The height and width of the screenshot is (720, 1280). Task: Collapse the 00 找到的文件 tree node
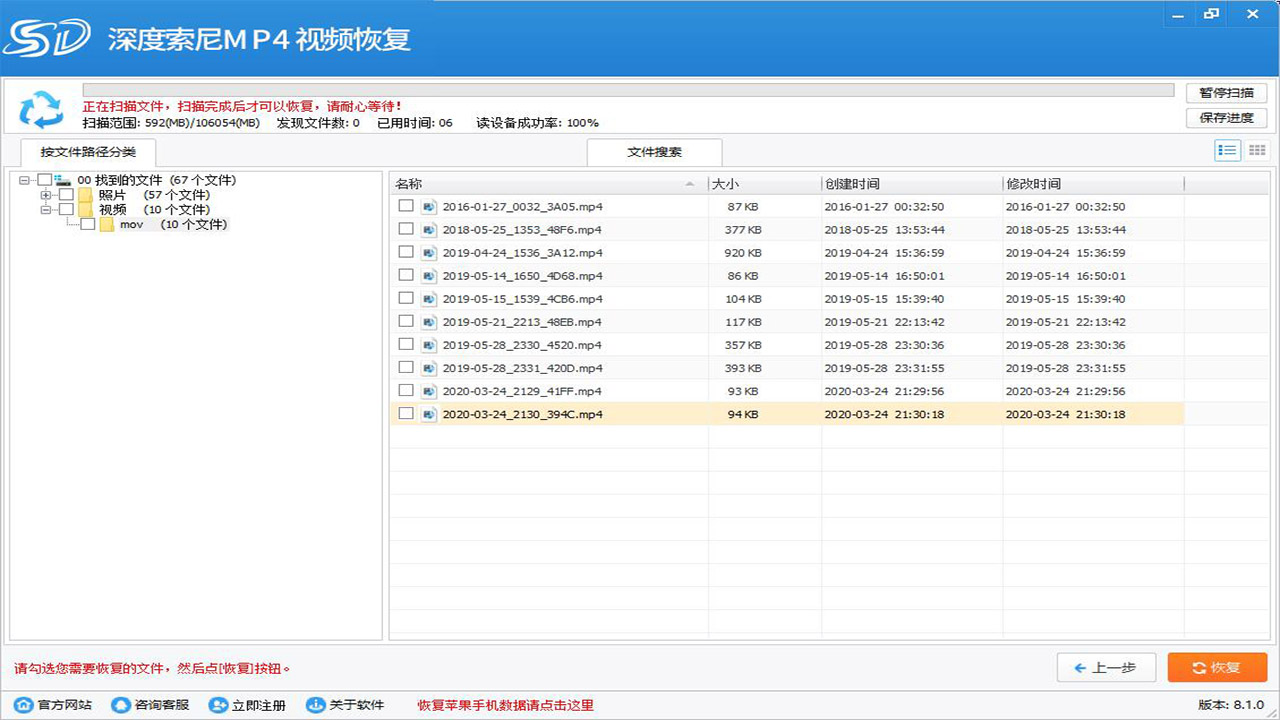[25, 181]
